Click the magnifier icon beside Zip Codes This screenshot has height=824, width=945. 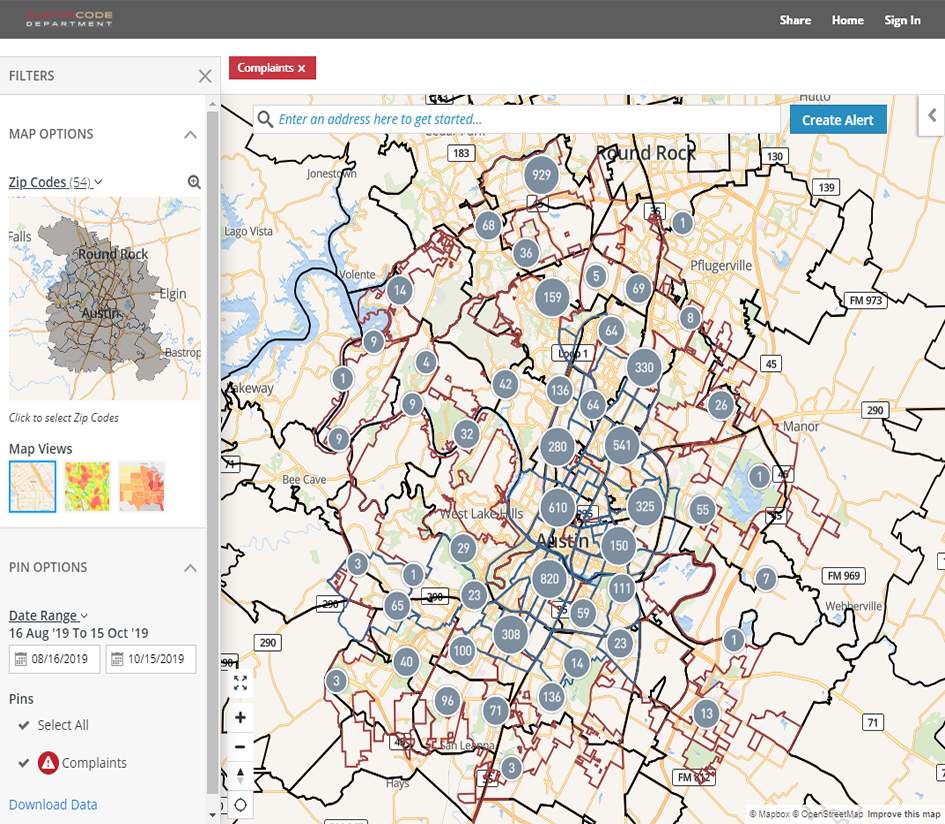pyautogui.click(x=194, y=182)
